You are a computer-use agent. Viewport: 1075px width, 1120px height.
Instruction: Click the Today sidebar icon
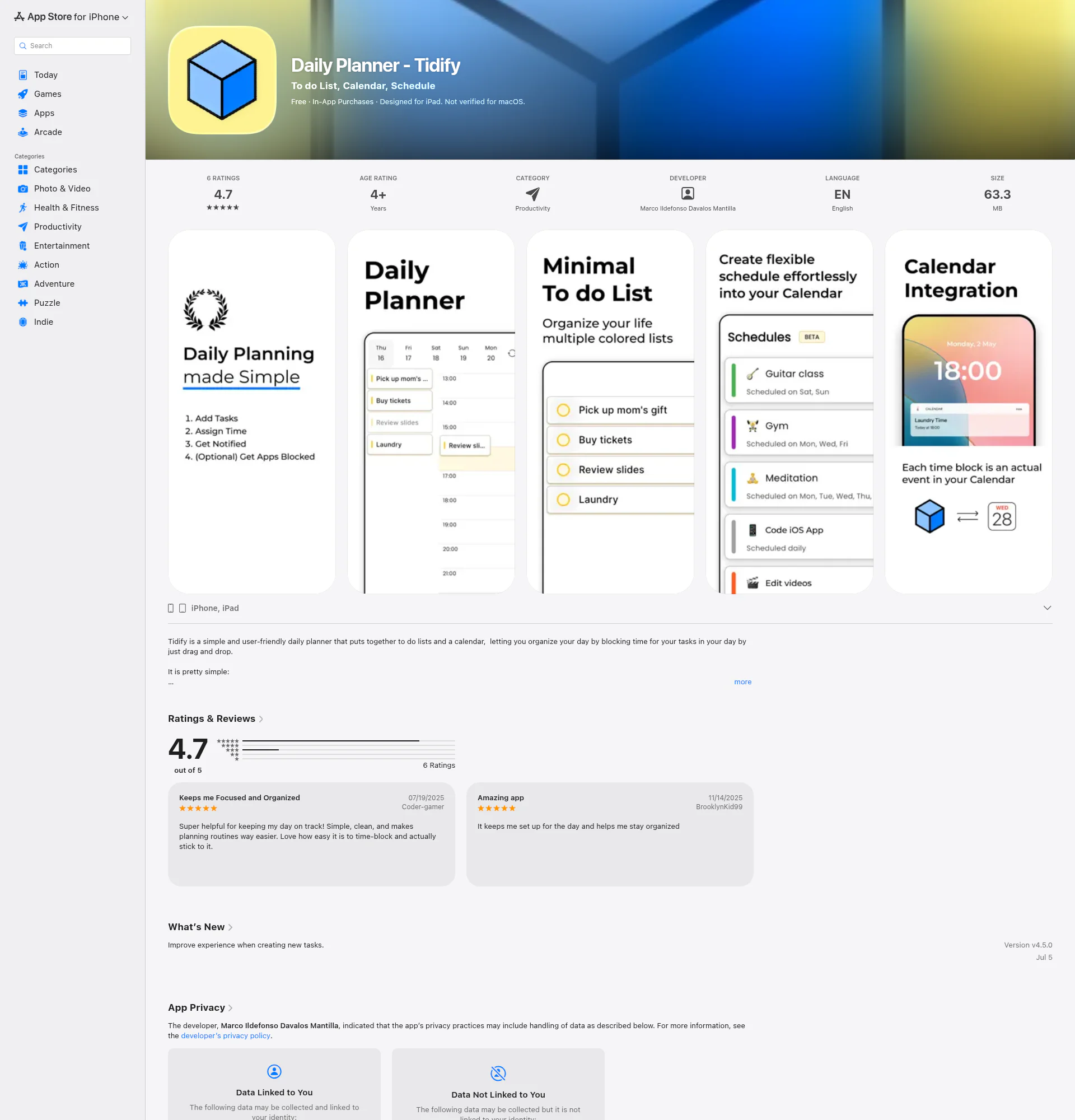[x=23, y=75]
